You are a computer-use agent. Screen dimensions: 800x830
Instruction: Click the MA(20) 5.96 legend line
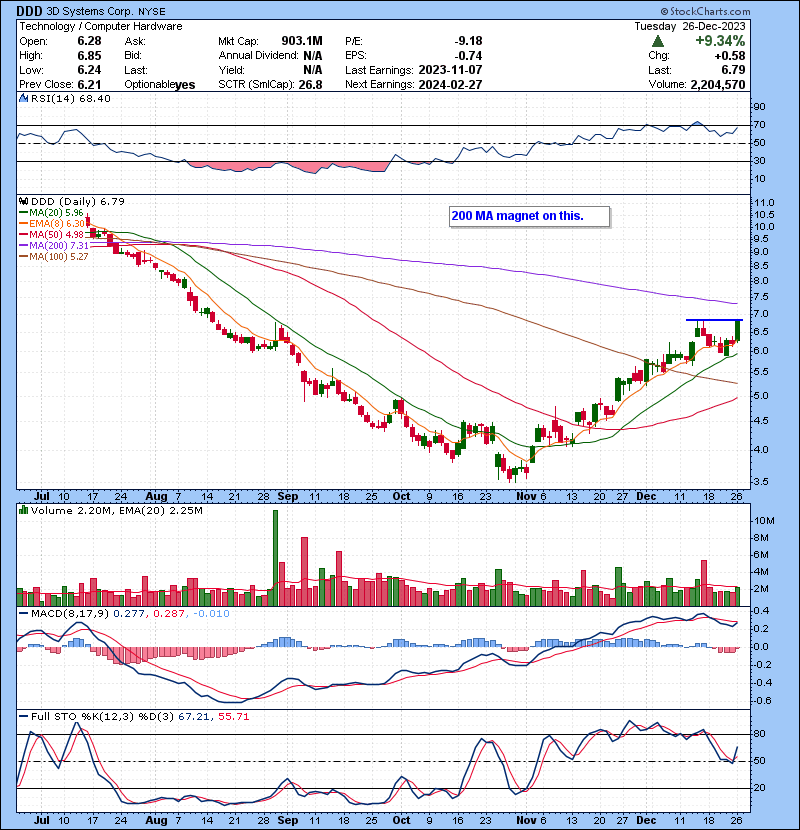(x=22, y=213)
